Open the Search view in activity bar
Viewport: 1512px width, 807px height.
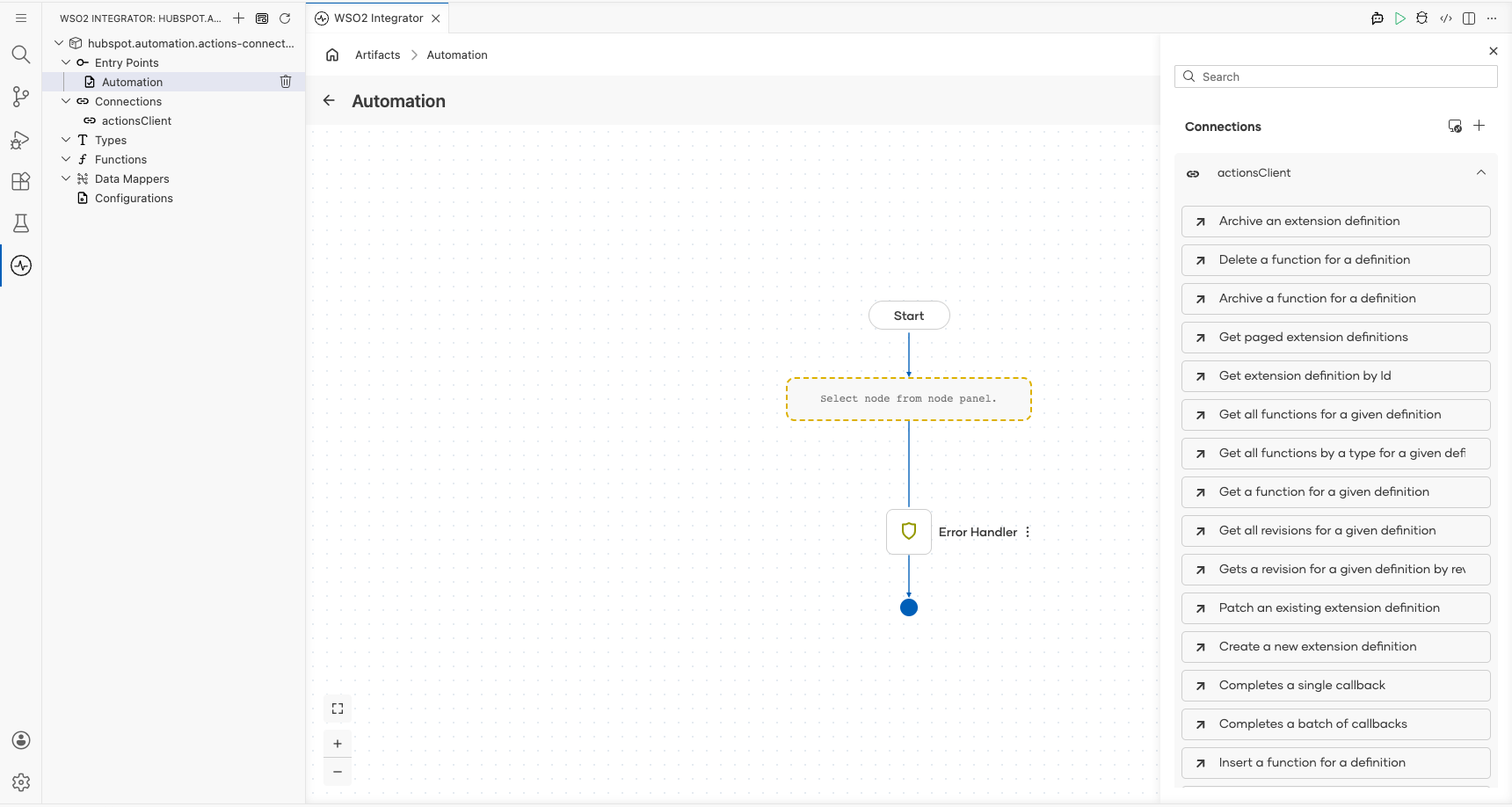(x=21, y=55)
